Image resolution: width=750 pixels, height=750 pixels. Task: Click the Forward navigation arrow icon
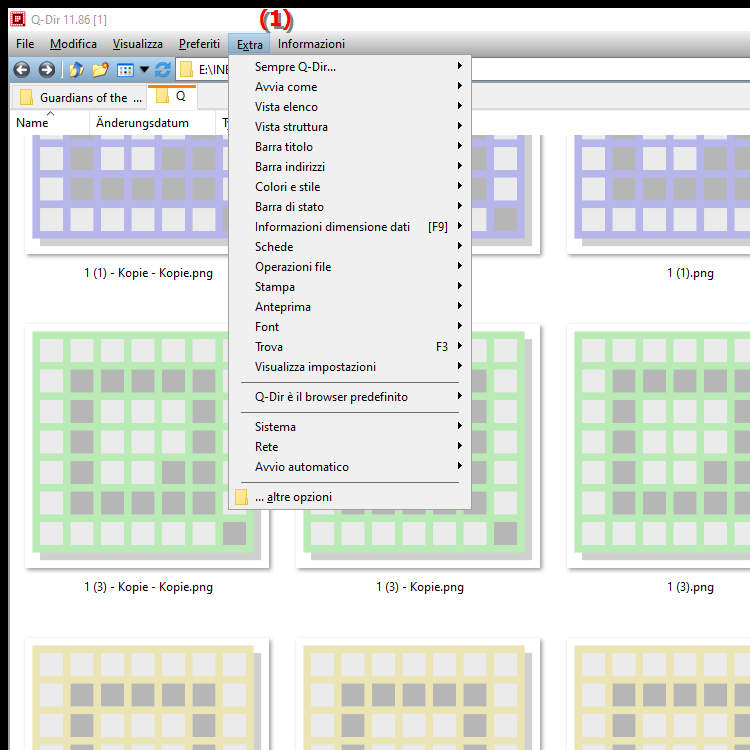click(x=46, y=70)
